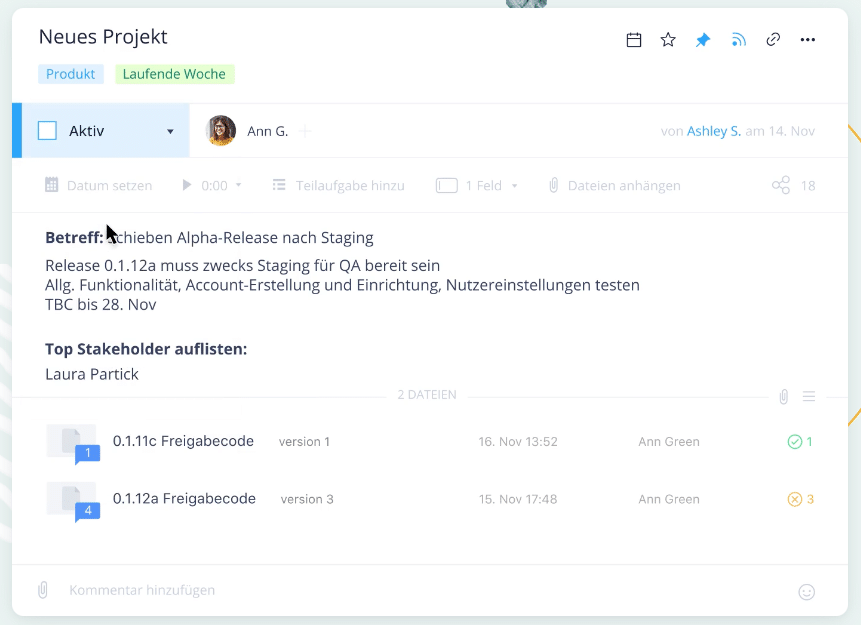Expand the 0:00 timer dropdown
The width and height of the screenshot is (861, 625).
(238, 185)
